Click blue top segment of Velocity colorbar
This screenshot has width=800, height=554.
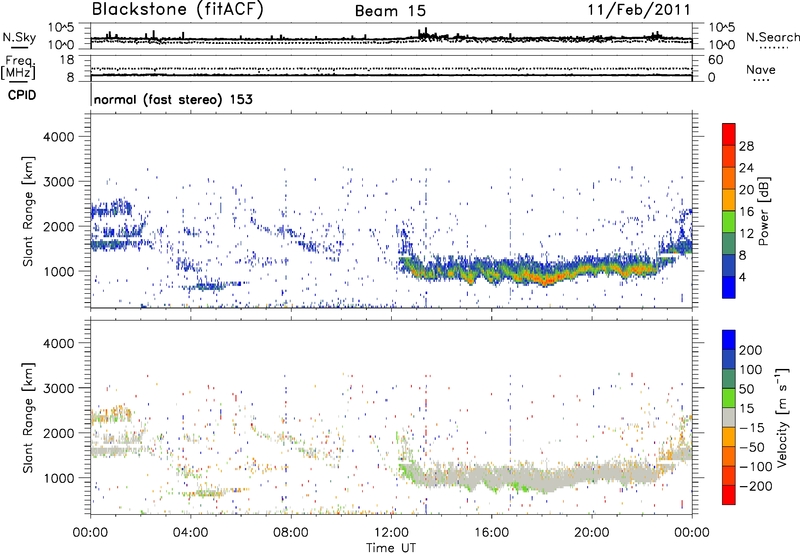point(729,340)
